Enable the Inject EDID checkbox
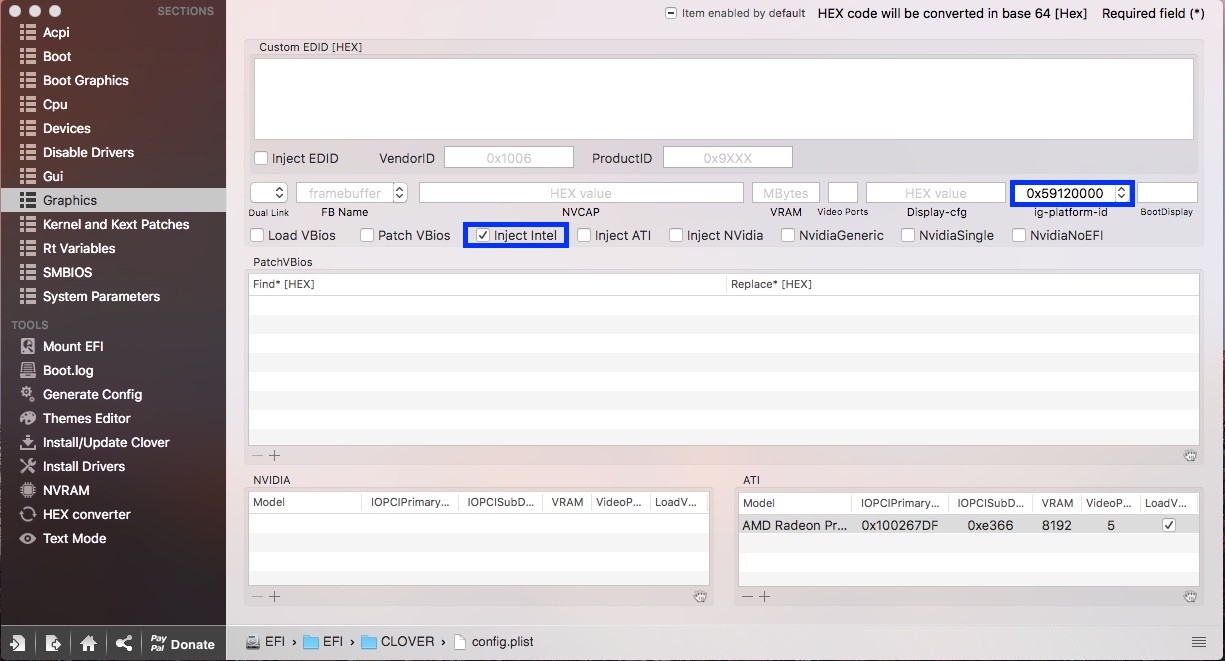This screenshot has width=1225, height=661. [261, 158]
